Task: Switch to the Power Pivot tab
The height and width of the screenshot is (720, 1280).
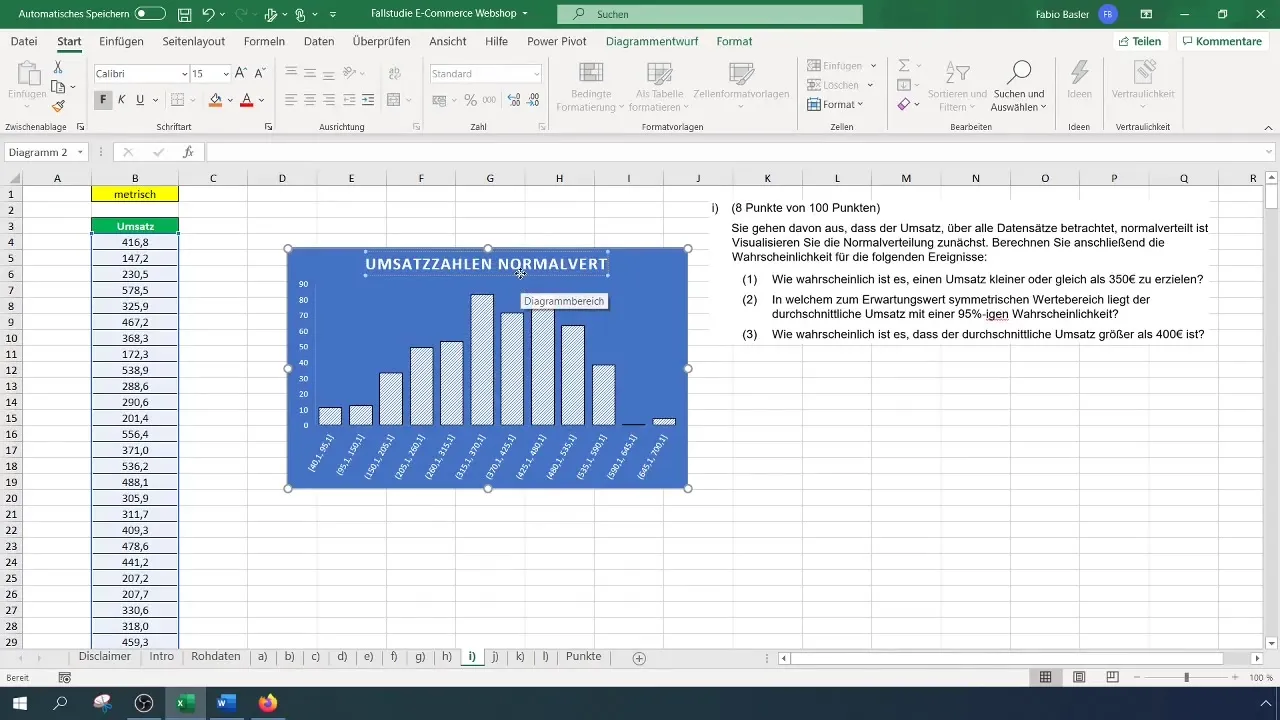Action: coord(556,41)
